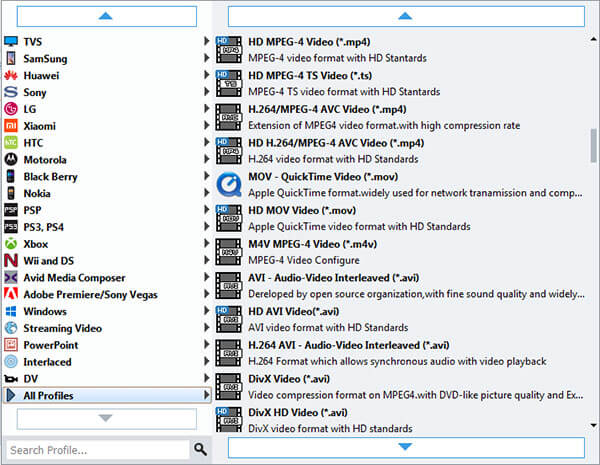Click the Adobe Premiere/Sony Vegas icon
Viewport: 600px width, 465px height.
tap(11, 295)
